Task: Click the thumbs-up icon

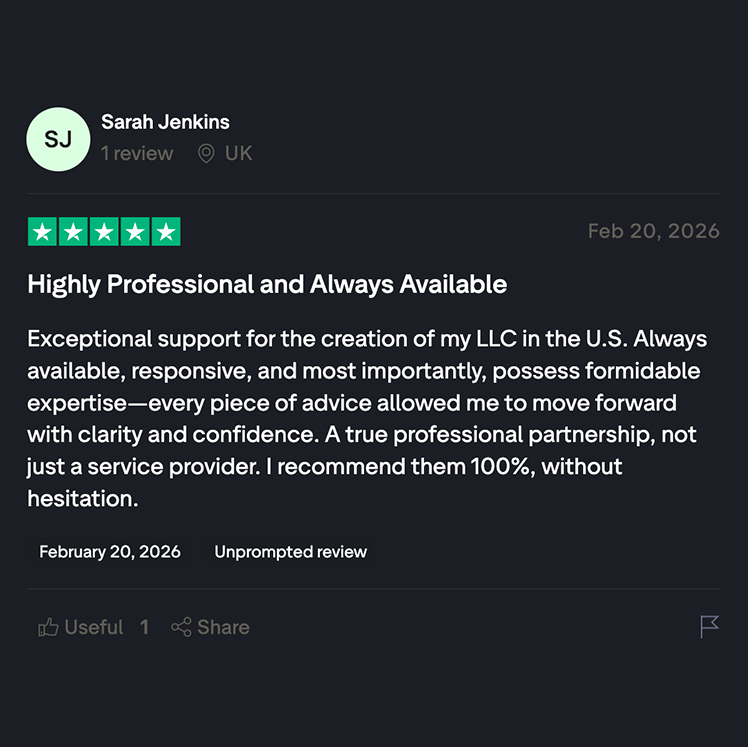Action: point(48,628)
